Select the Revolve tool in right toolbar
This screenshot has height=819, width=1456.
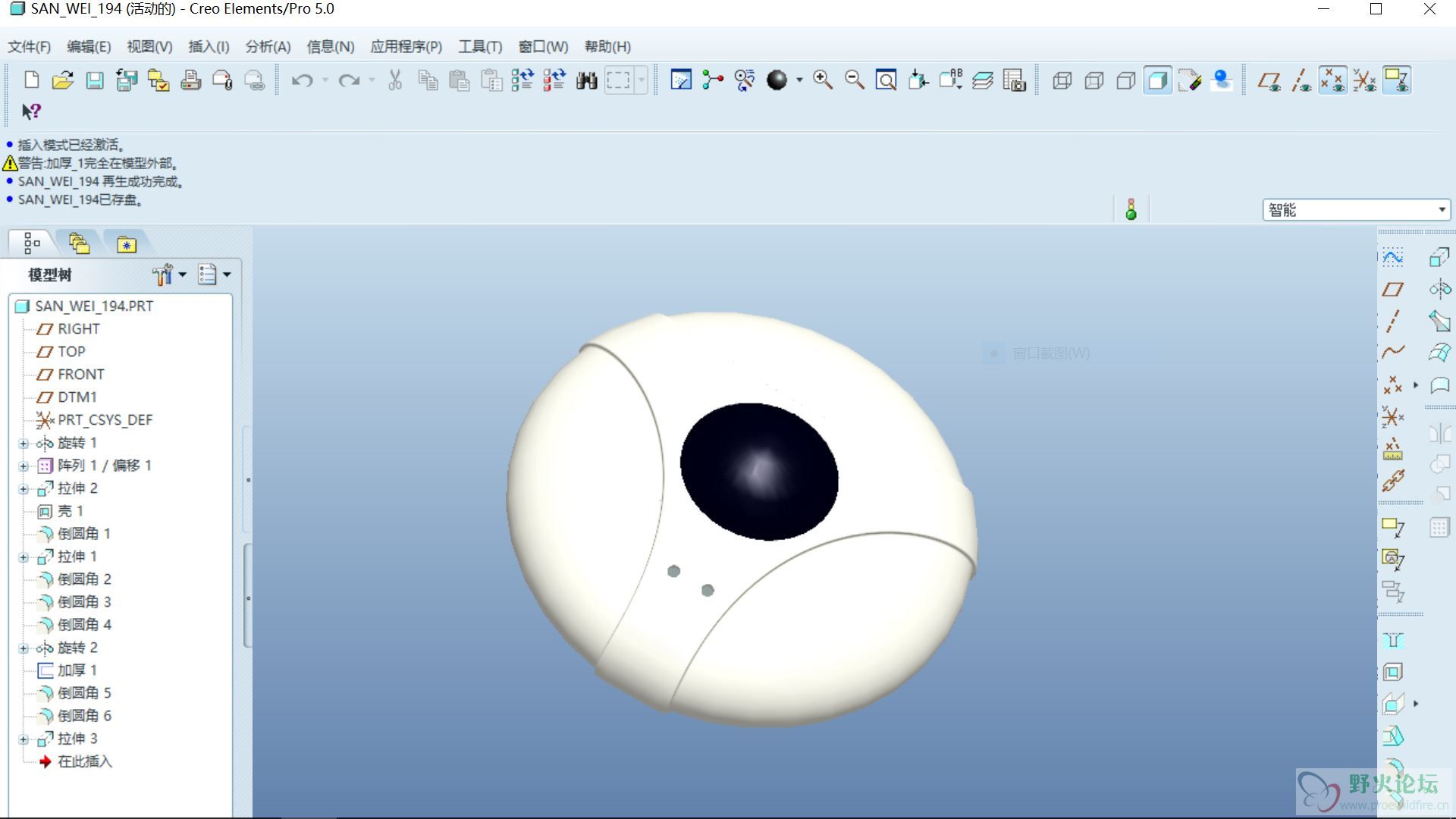[x=1439, y=289]
